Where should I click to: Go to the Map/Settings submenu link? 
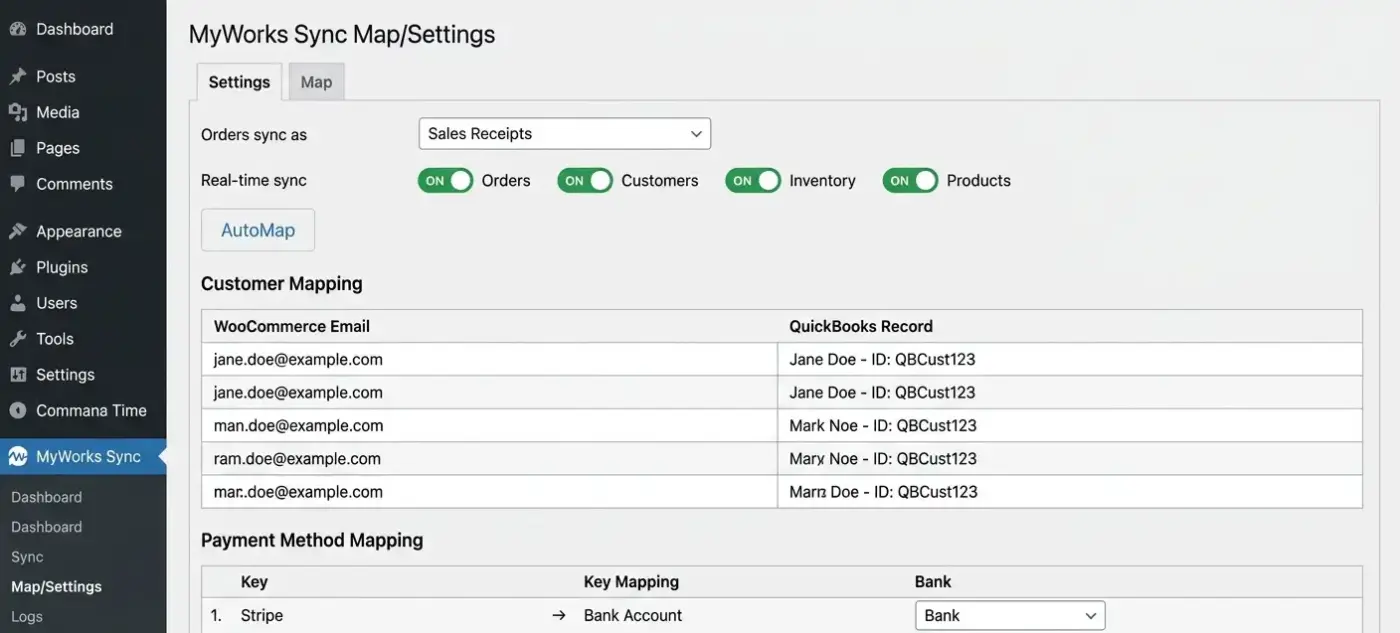coord(56,587)
